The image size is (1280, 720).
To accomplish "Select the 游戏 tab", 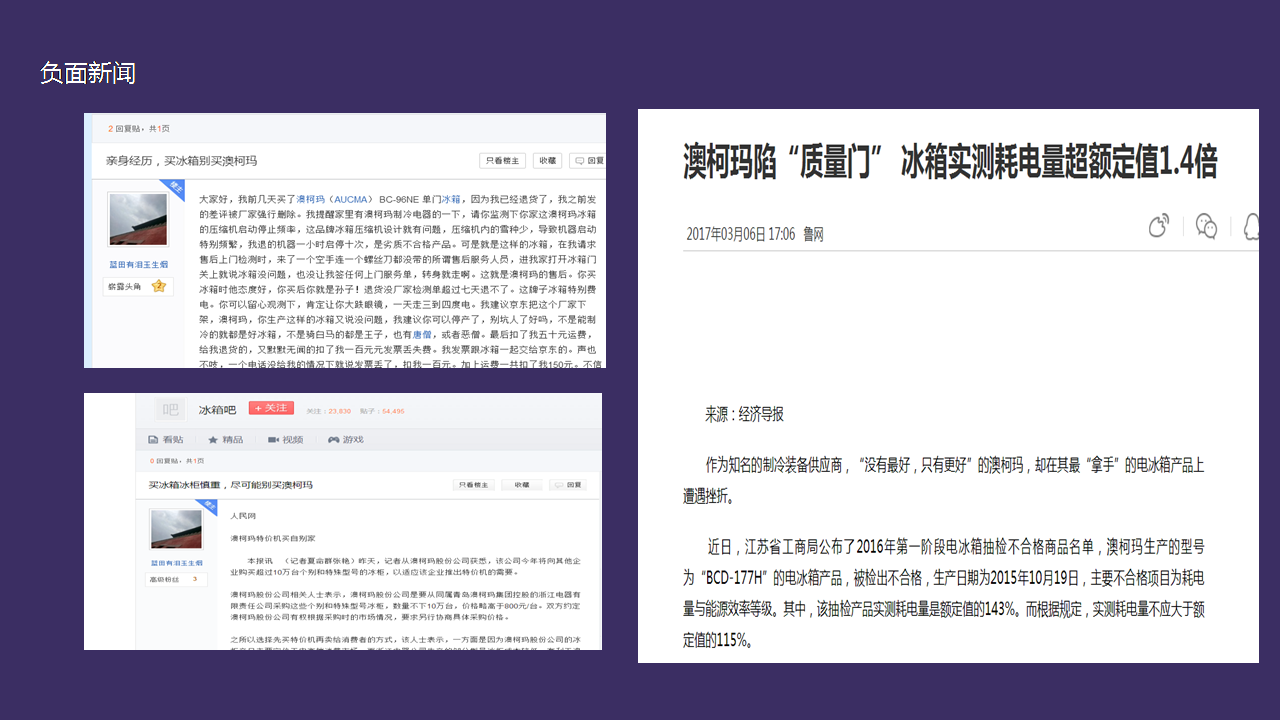I will [346, 439].
